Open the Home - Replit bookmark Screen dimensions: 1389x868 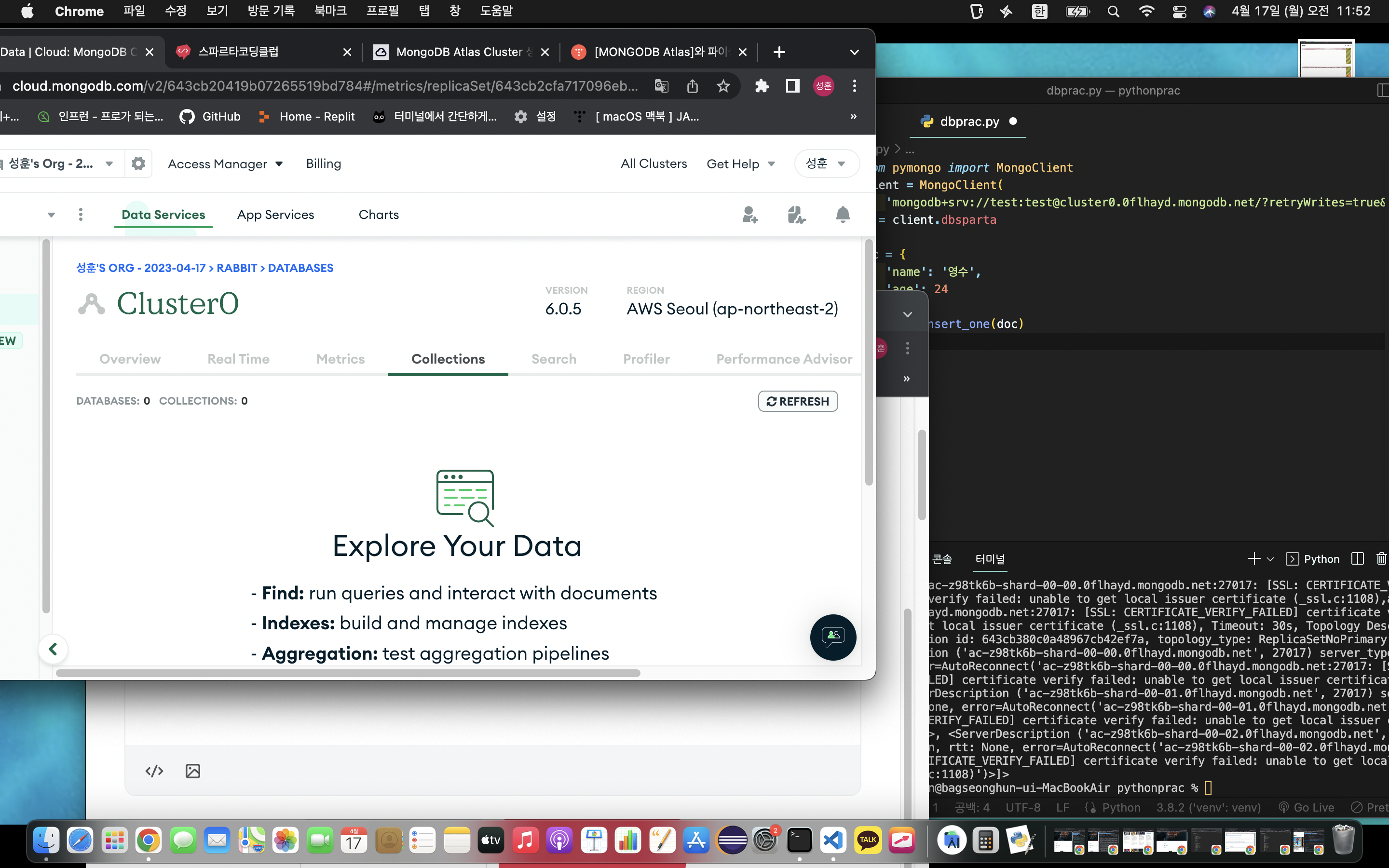[x=307, y=117]
